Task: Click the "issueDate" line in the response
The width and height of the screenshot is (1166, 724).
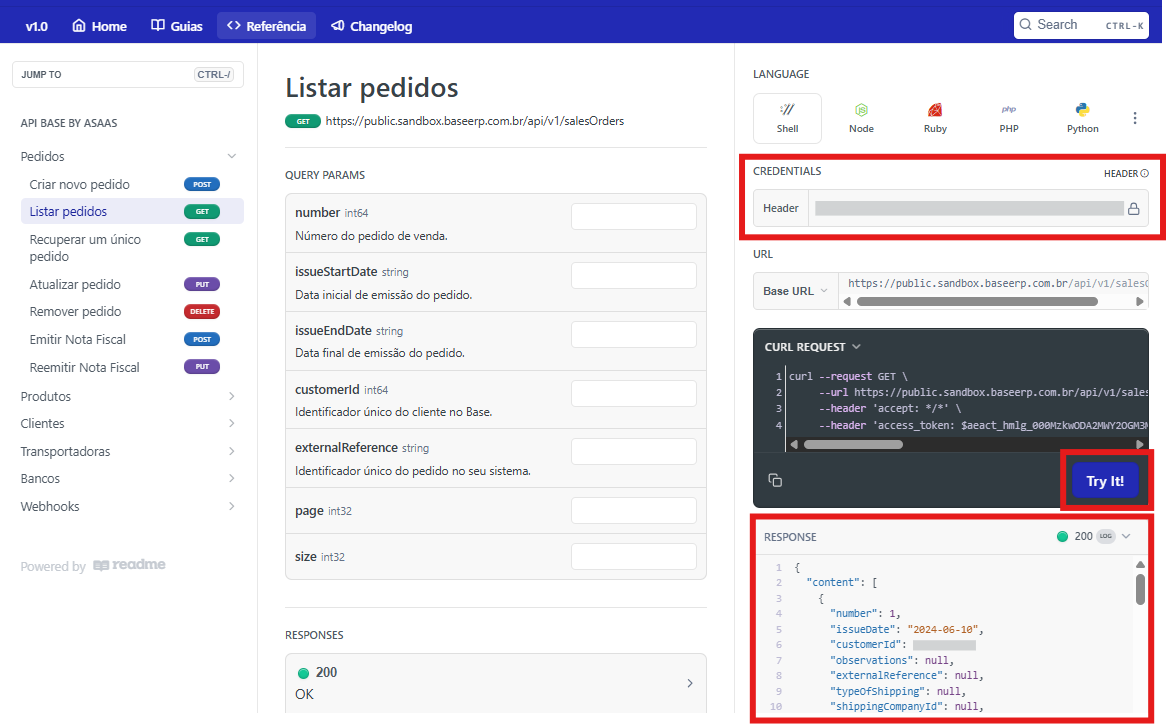Action: click(x=906, y=630)
